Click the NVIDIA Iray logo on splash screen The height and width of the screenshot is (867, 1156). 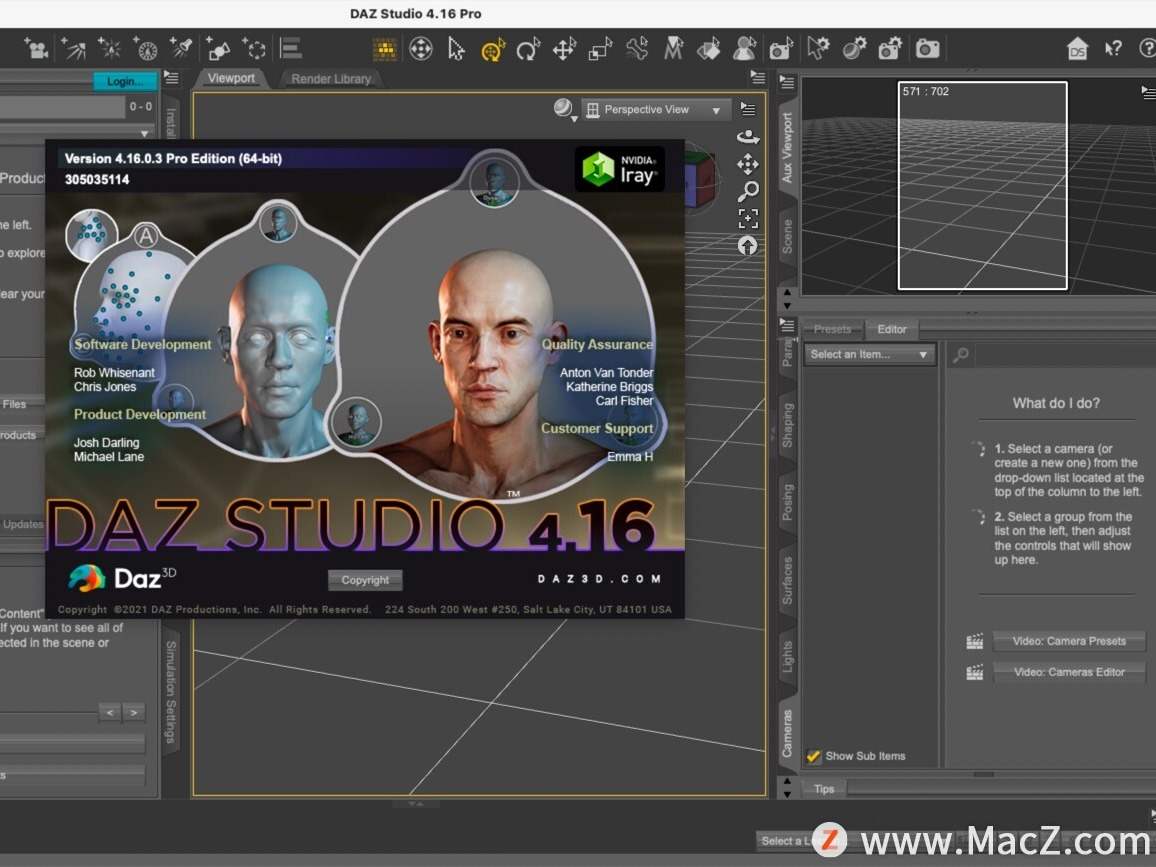coord(620,170)
